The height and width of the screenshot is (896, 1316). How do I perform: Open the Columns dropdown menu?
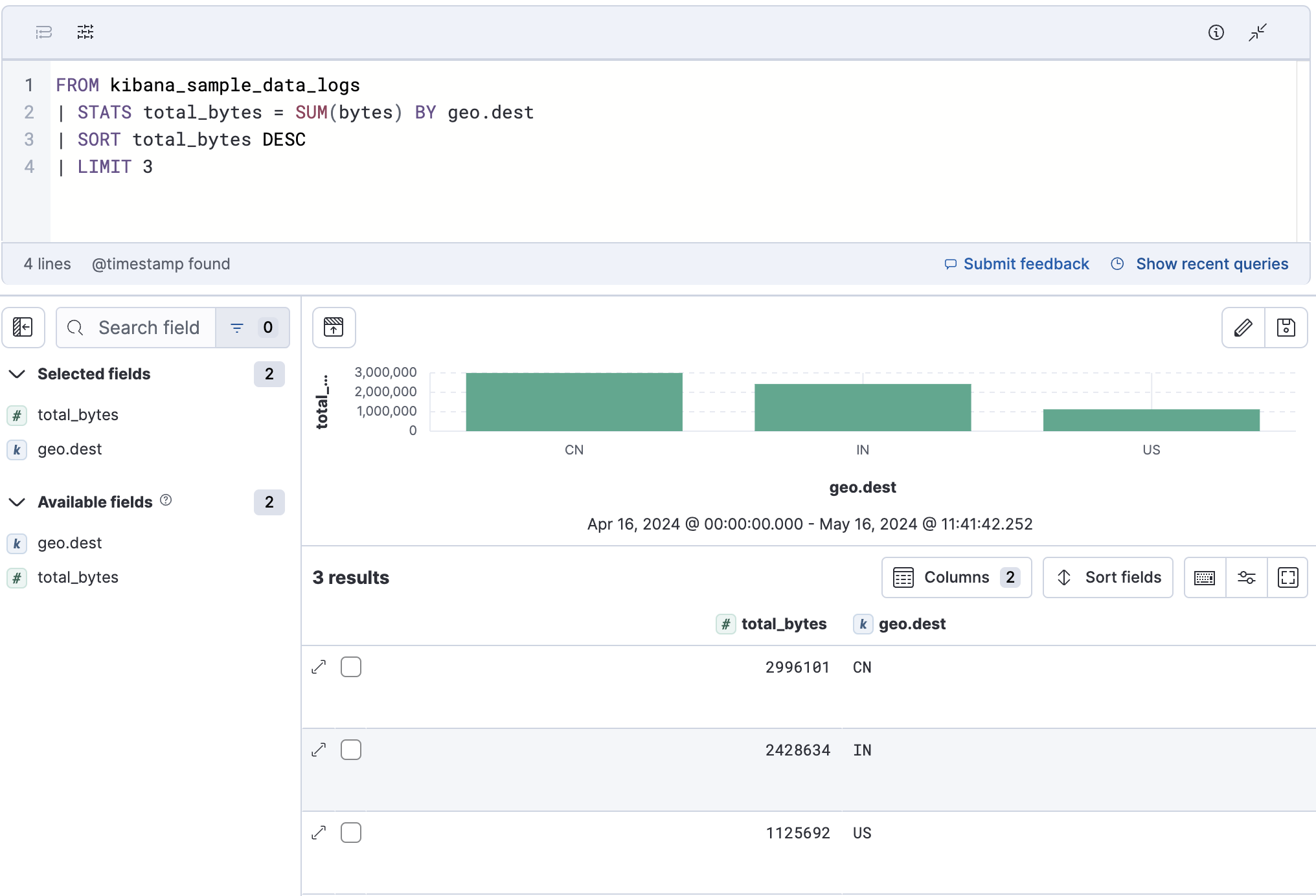[x=956, y=578]
